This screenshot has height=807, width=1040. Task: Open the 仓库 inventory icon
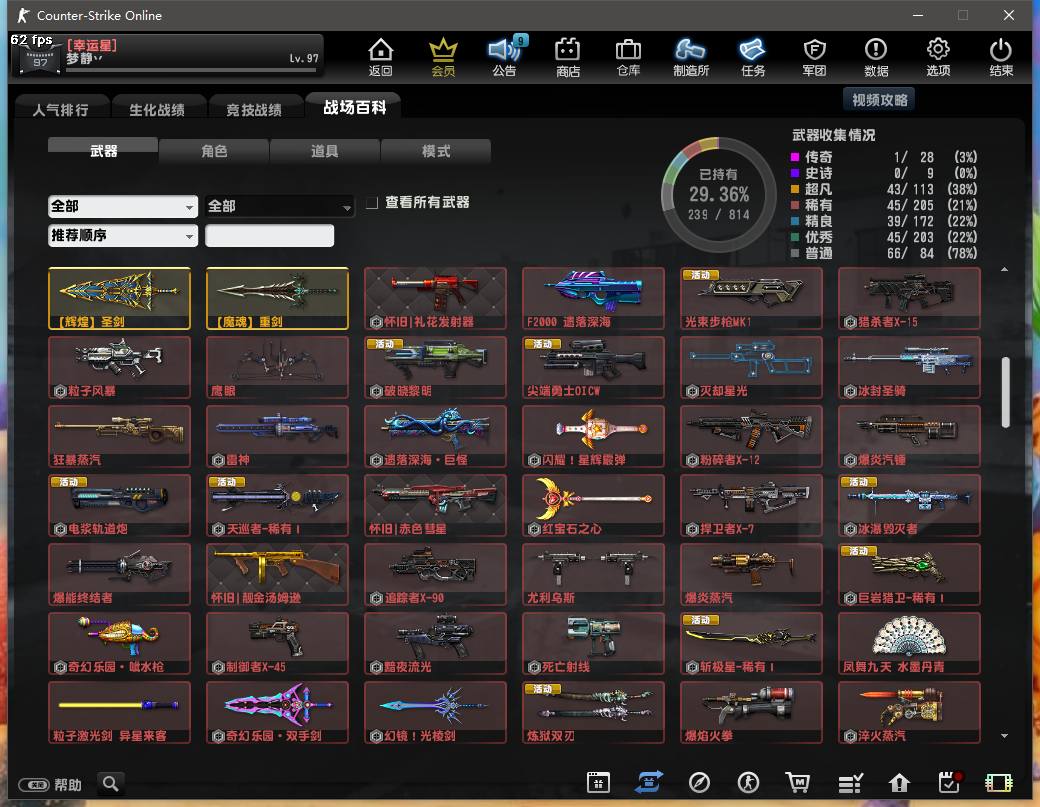pos(628,56)
